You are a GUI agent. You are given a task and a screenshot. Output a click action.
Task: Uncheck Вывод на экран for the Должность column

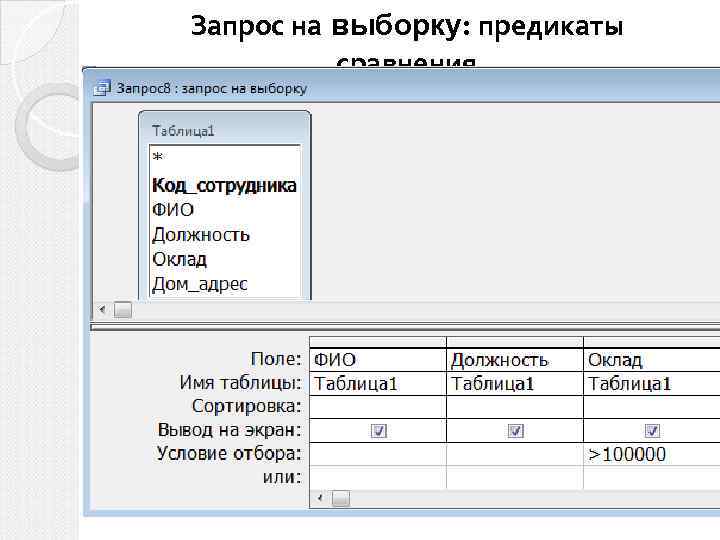(x=516, y=431)
